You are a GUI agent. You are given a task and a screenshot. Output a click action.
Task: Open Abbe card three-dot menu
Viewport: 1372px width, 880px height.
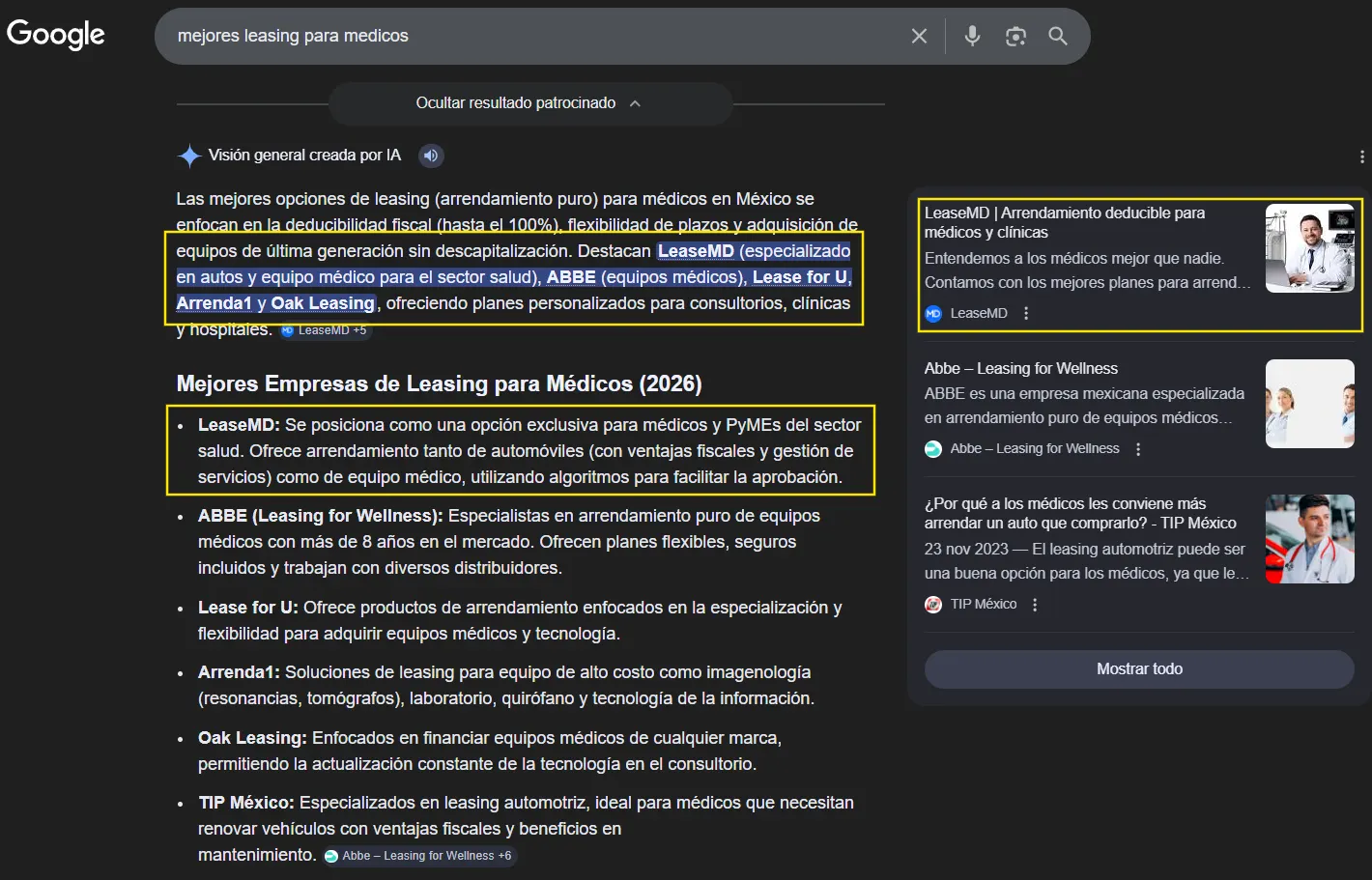pyautogui.click(x=1138, y=449)
